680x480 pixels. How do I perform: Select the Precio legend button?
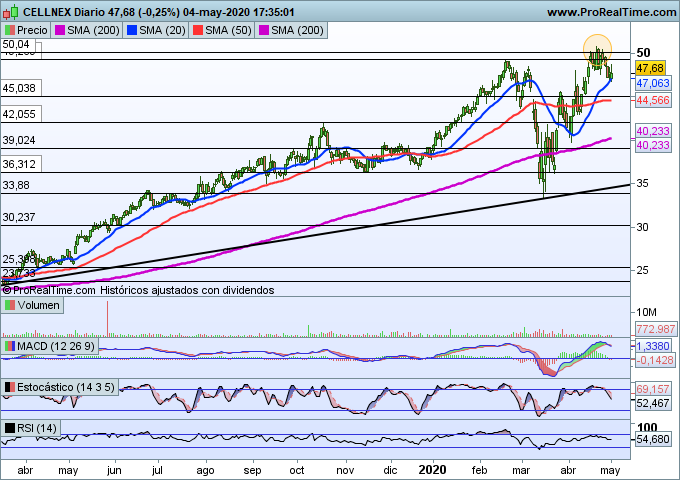point(26,30)
